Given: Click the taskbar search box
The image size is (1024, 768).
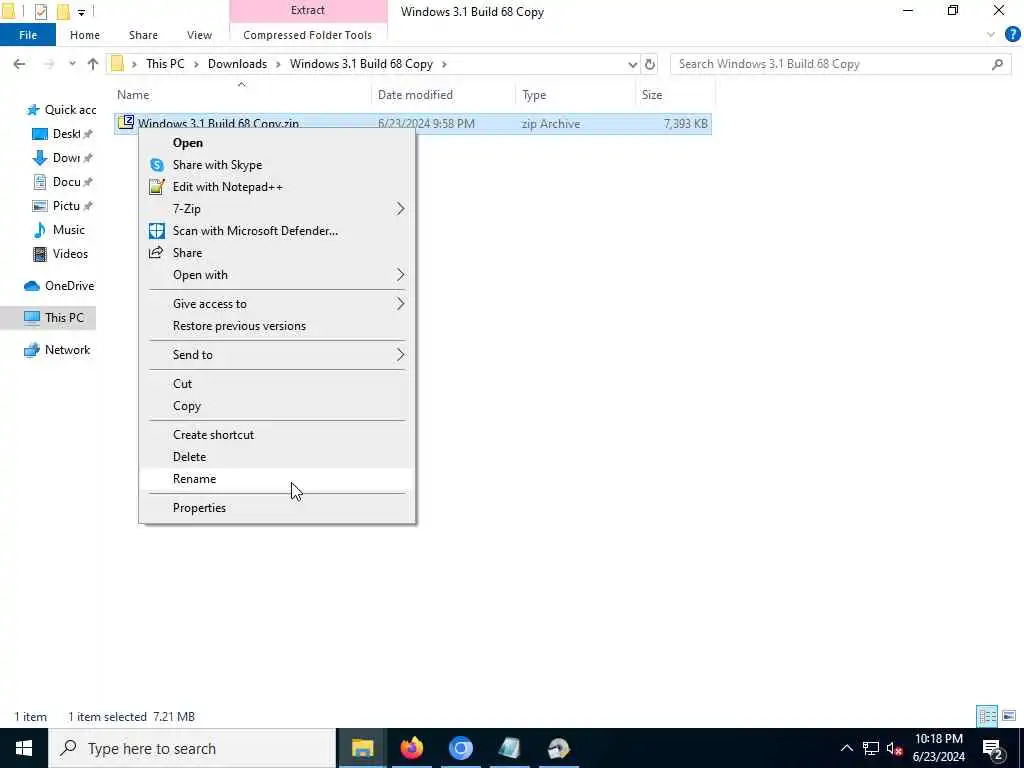Looking at the screenshot, I should pyautogui.click(x=192, y=748).
